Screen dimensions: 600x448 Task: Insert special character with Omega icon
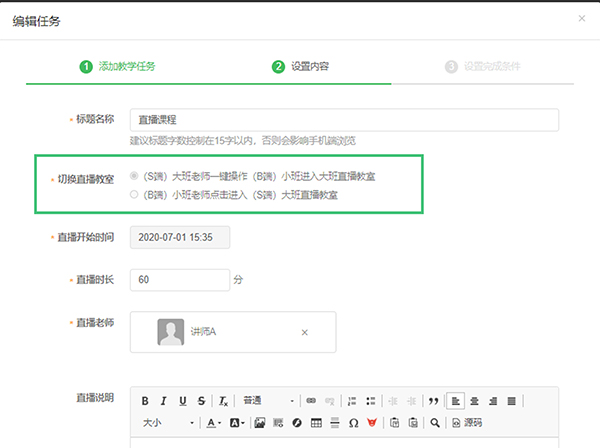pos(353,423)
